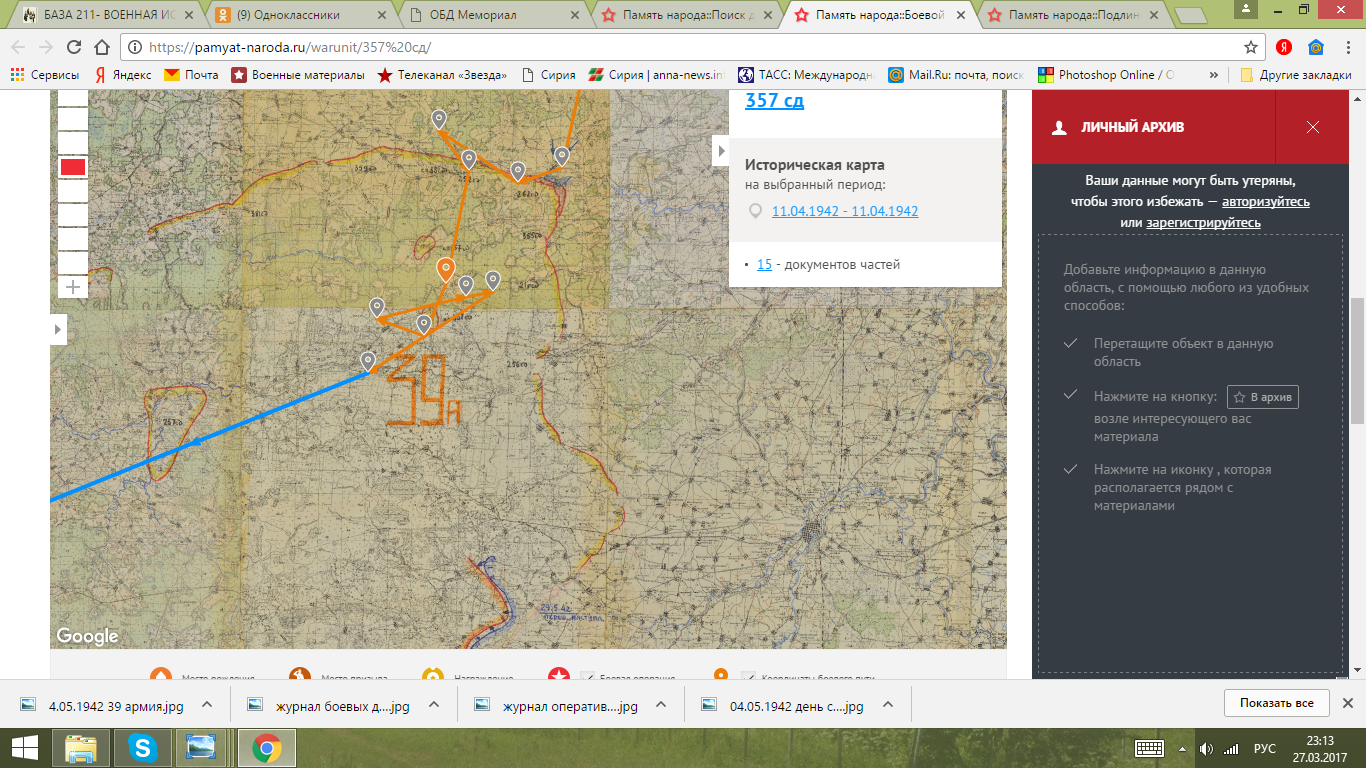This screenshot has width=1366, height=768.
Task: Open the 11.04.1942 - 11.04.1942 date link
Action: (845, 211)
